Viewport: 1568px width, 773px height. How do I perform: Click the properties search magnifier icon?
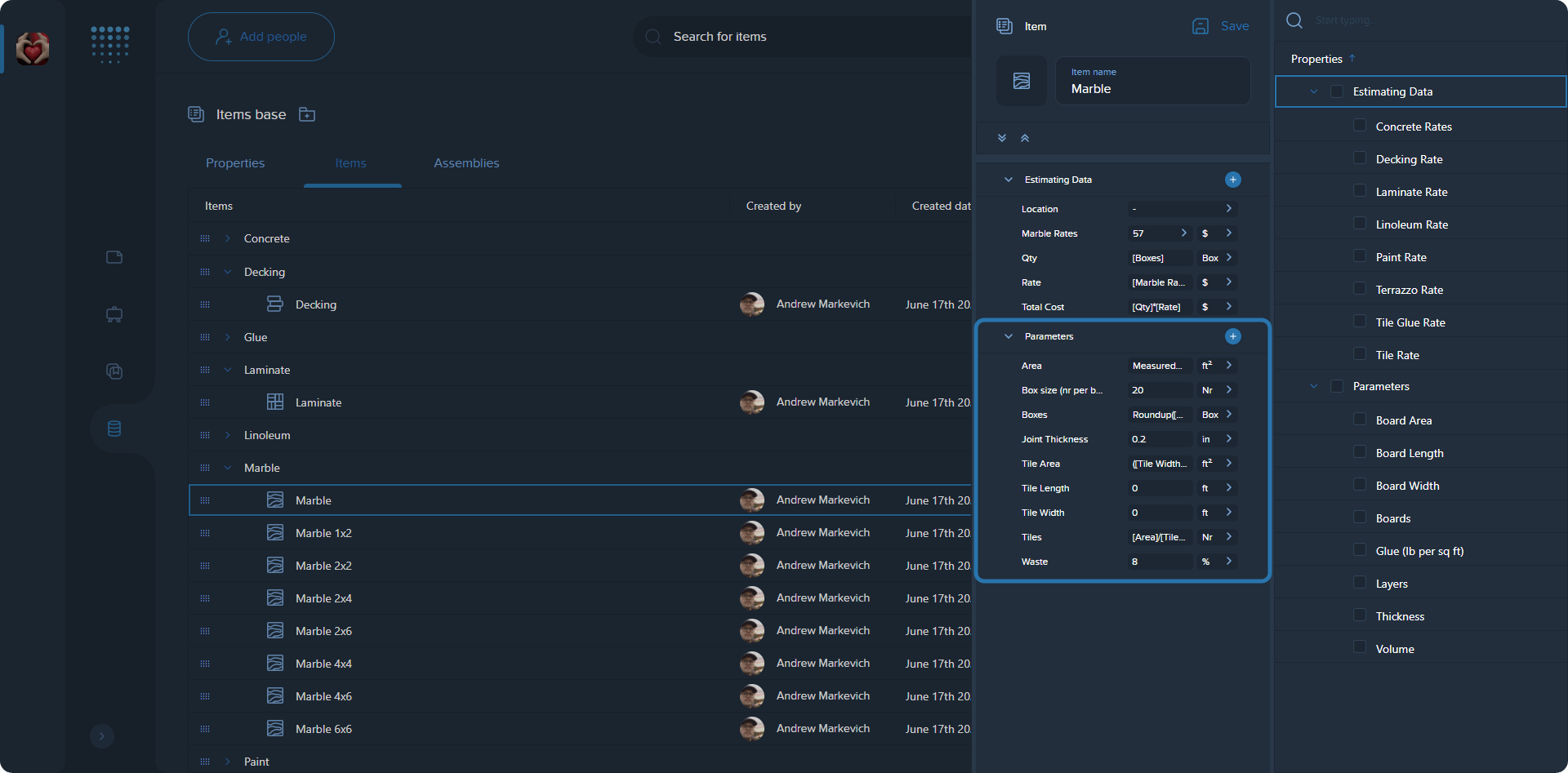[x=1294, y=20]
